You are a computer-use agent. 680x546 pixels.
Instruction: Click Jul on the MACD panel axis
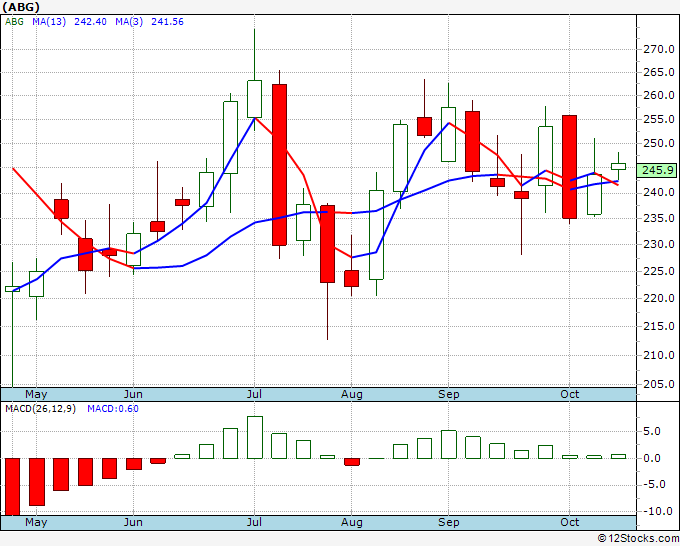click(254, 522)
